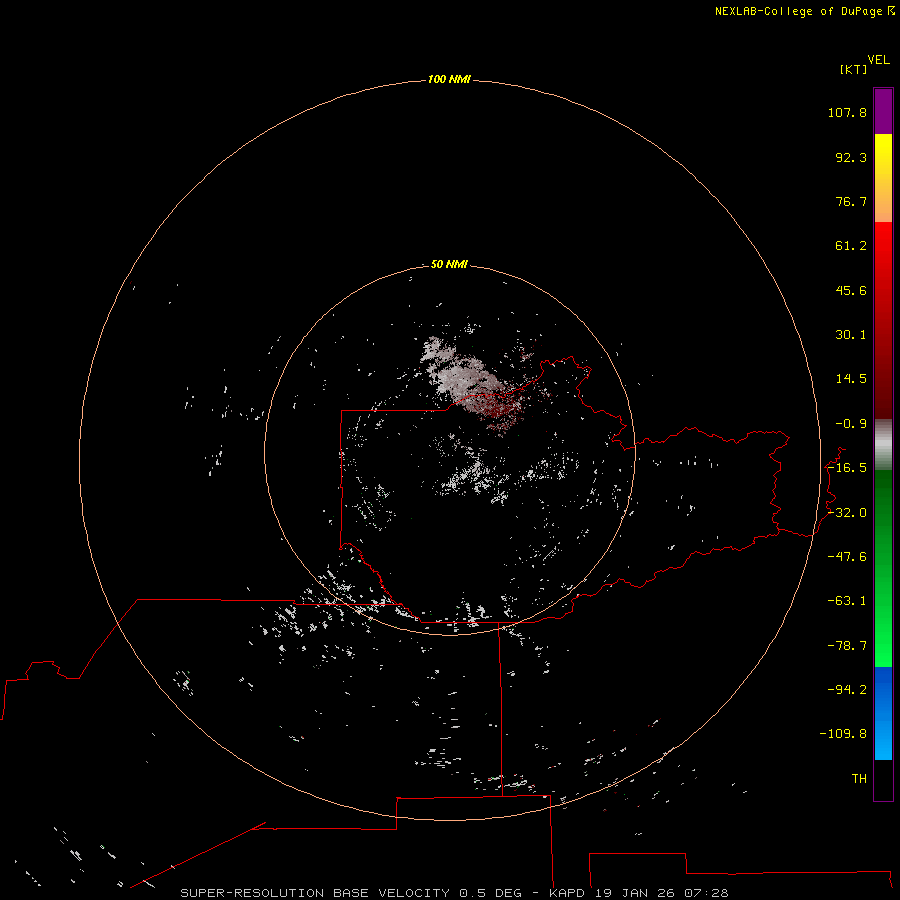Click the 14.5 legend value
The height and width of the screenshot is (900, 900).
851,379
